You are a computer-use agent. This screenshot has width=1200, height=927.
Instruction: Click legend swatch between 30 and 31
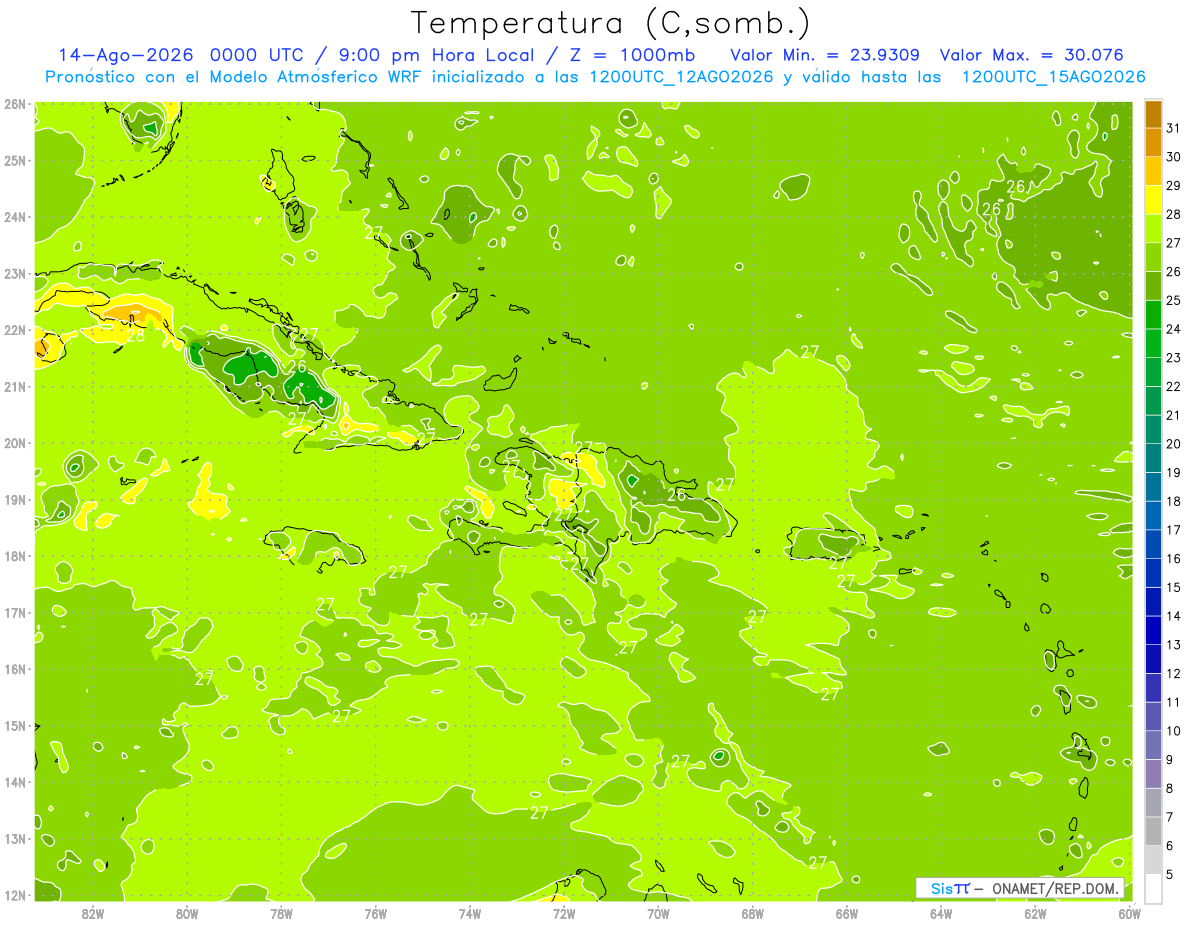click(1153, 142)
